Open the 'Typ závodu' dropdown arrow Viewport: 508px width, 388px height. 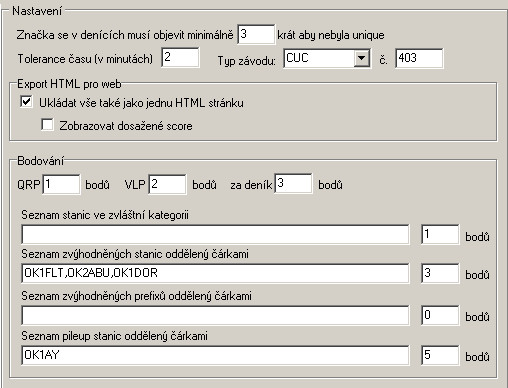click(361, 59)
